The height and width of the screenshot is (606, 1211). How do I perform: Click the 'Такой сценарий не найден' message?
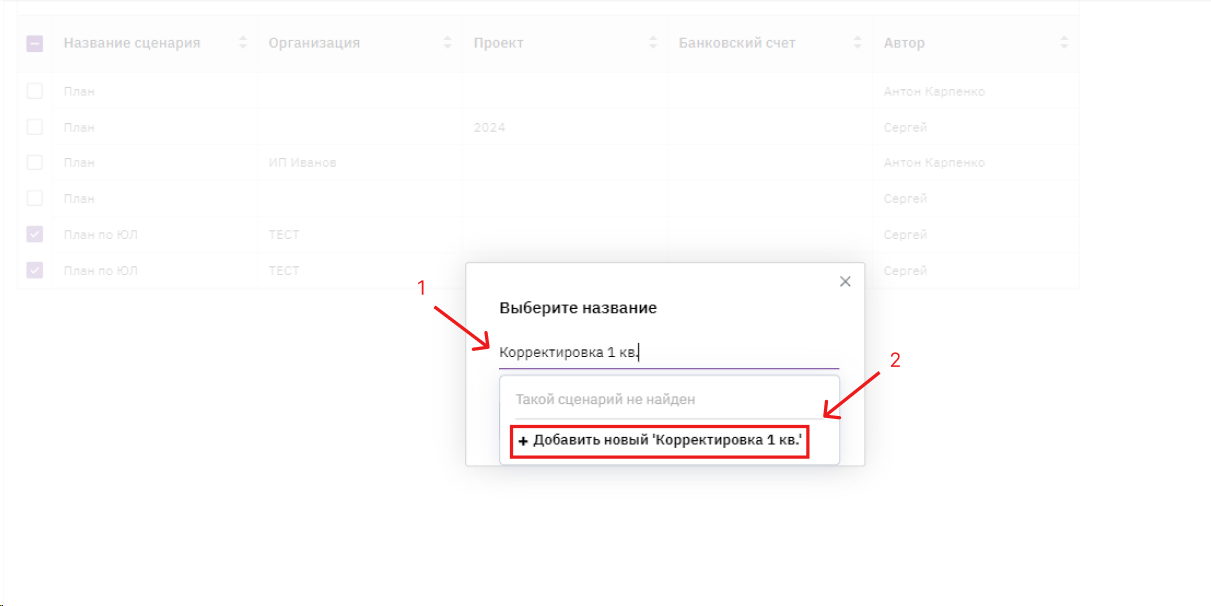pos(605,399)
